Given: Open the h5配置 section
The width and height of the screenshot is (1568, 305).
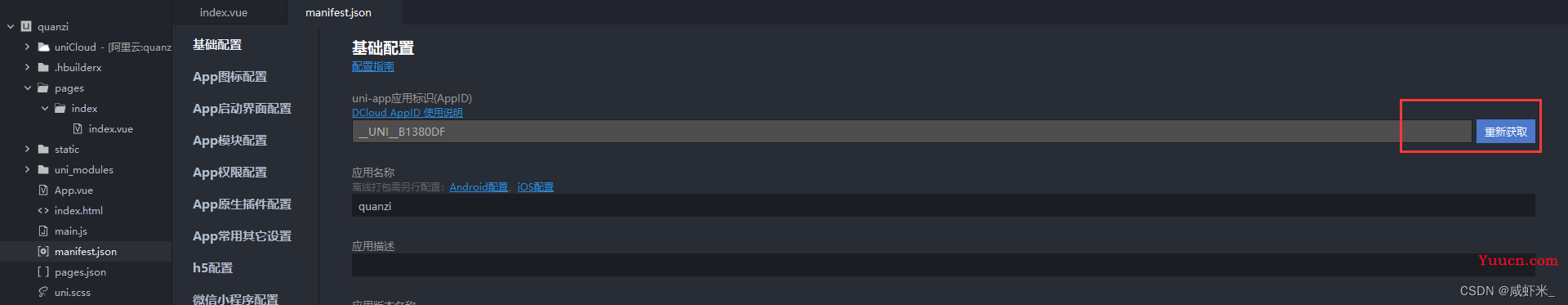Looking at the screenshot, I should (x=212, y=267).
